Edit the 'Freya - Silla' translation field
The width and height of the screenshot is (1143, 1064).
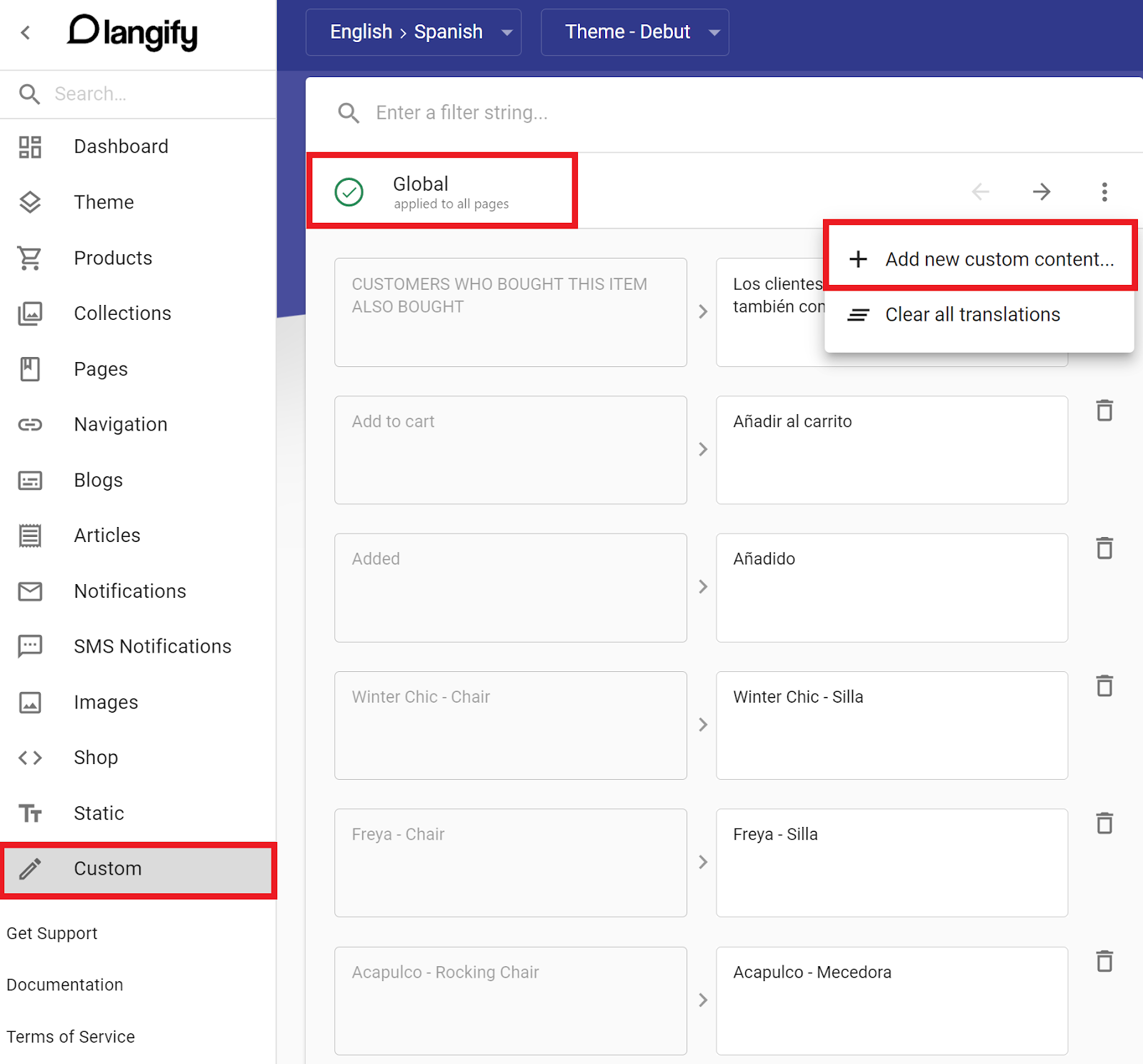pyautogui.click(x=892, y=863)
